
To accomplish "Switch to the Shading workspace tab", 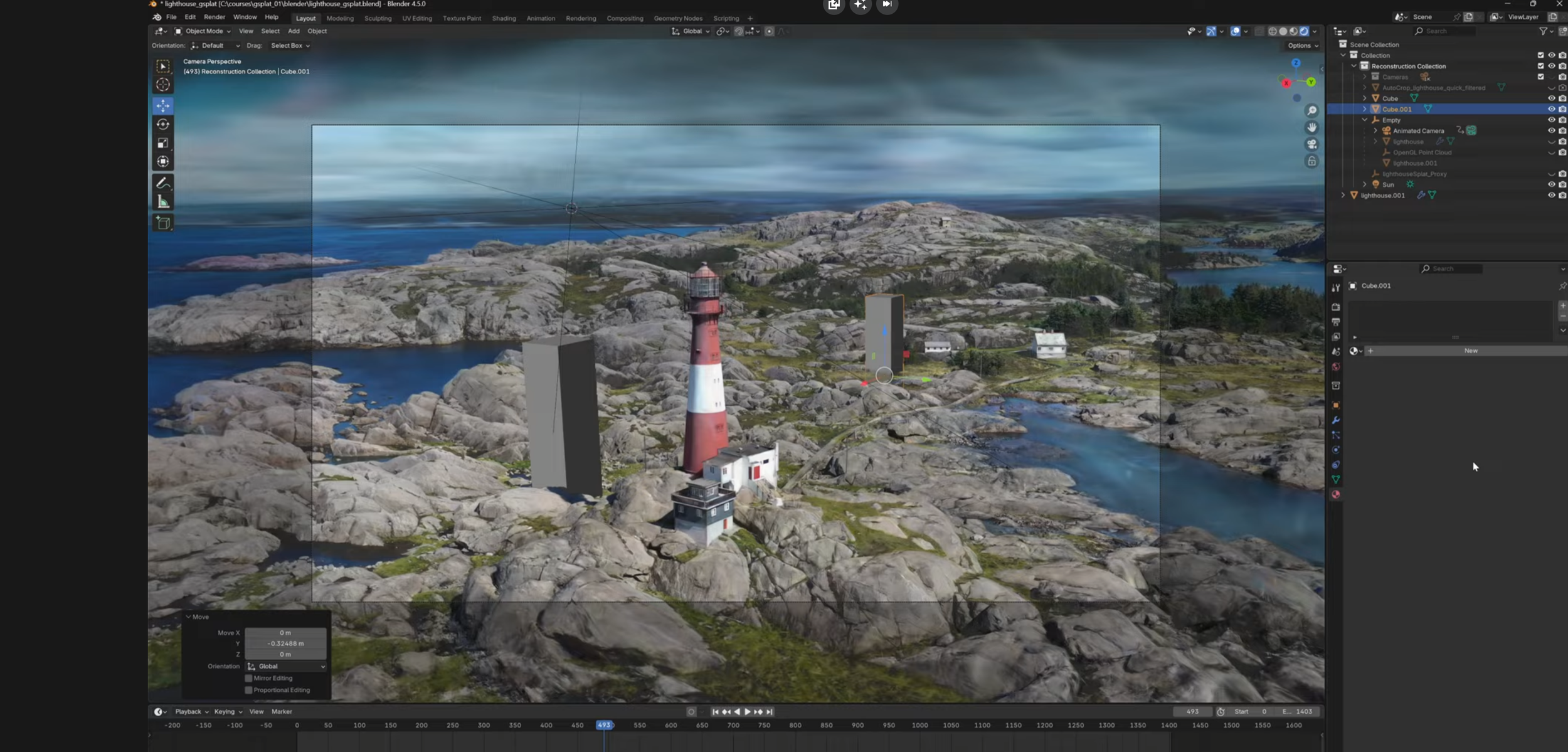I will (x=504, y=18).
